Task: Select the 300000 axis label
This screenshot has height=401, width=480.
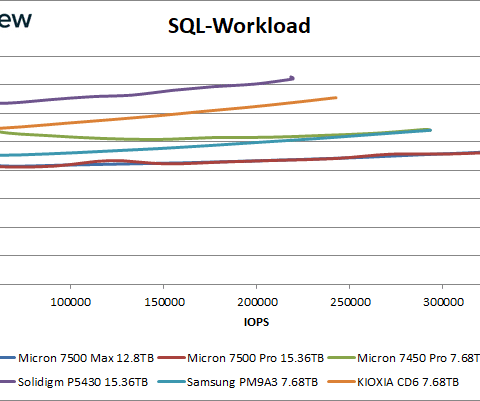Action: pos(443,302)
